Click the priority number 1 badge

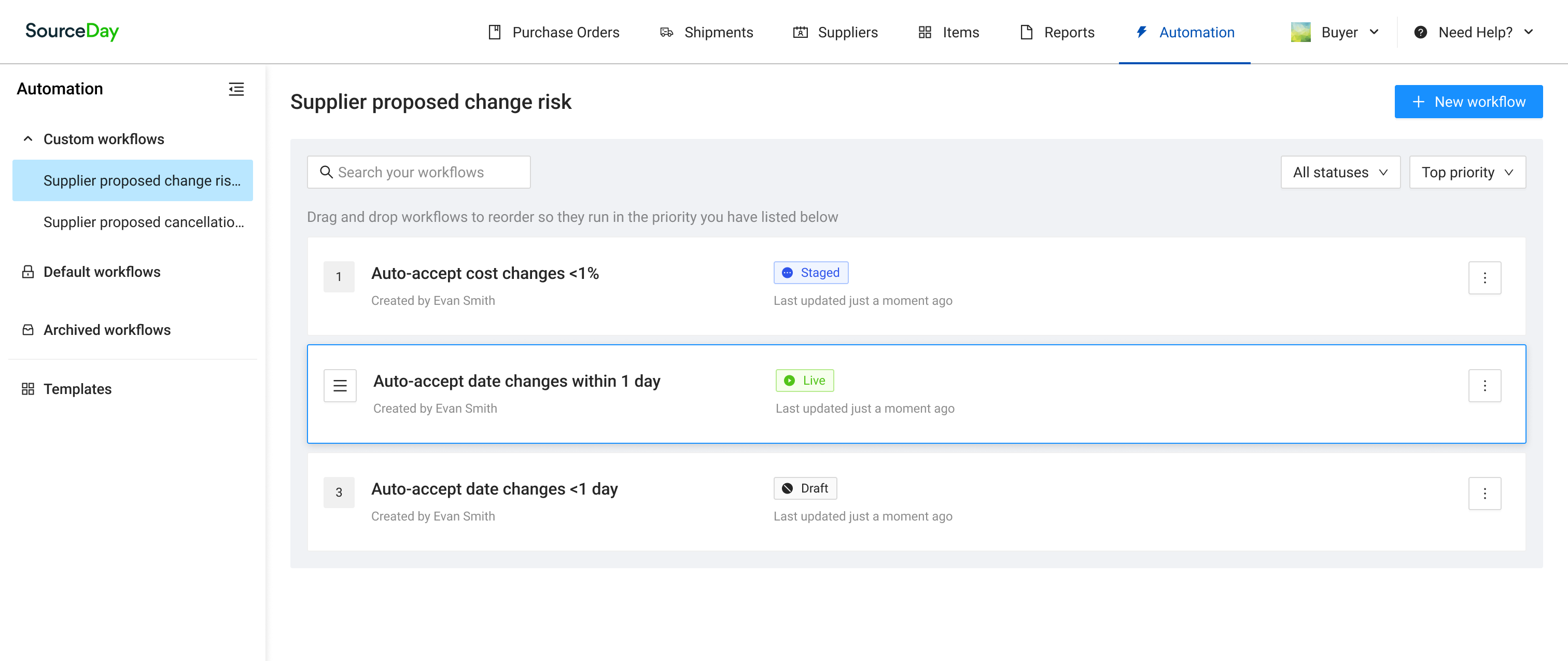coord(339,277)
